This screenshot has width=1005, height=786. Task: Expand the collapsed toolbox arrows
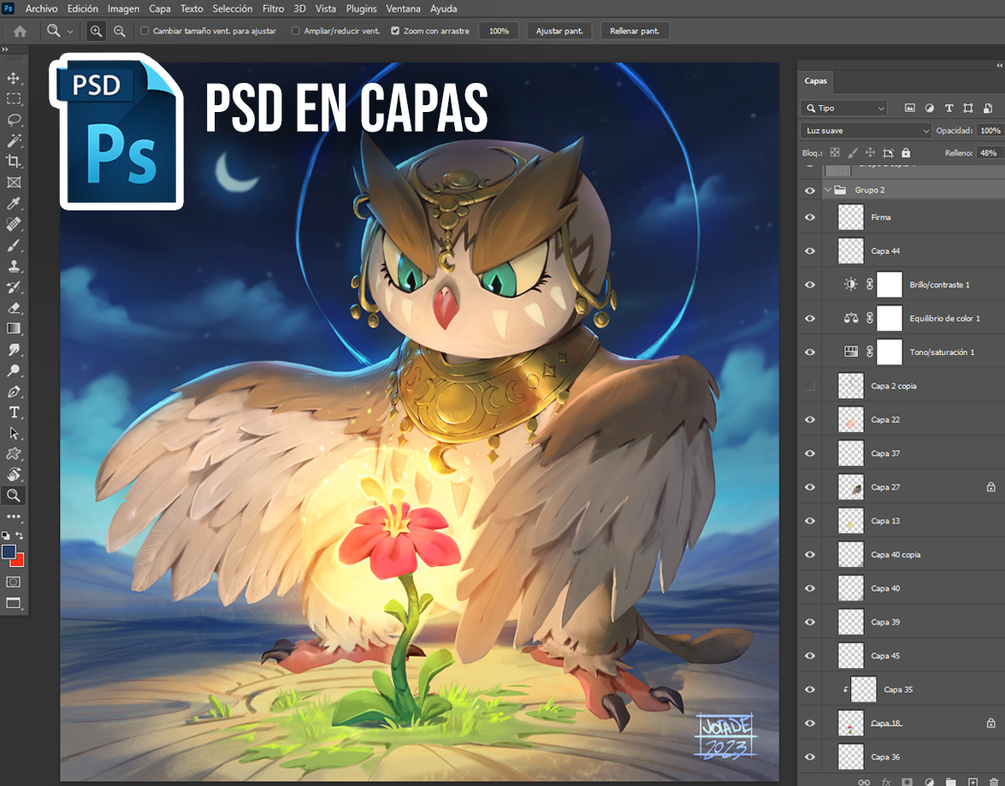[5, 49]
